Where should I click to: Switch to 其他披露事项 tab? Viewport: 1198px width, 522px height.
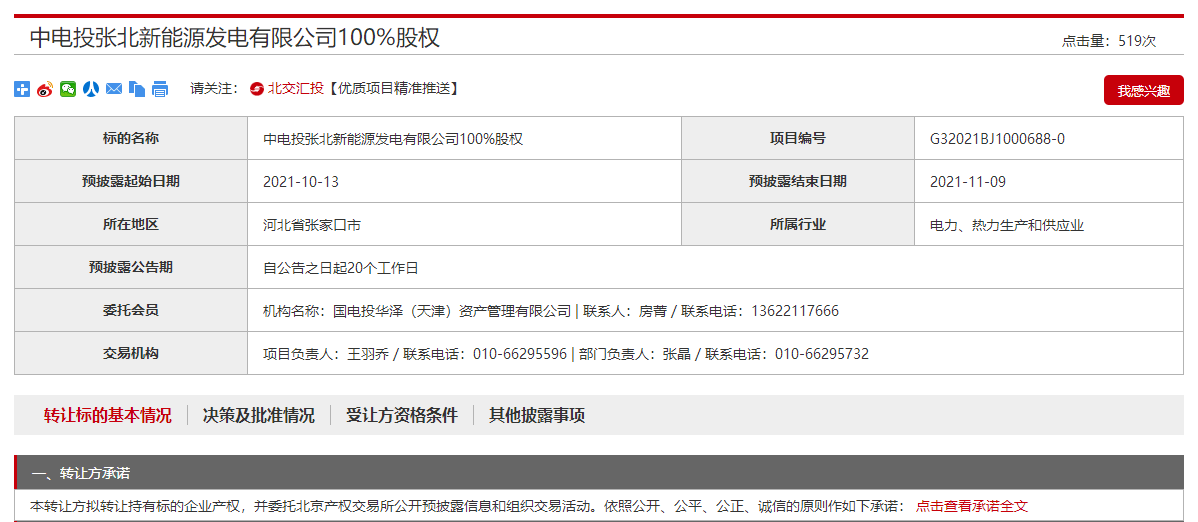click(537, 416)
